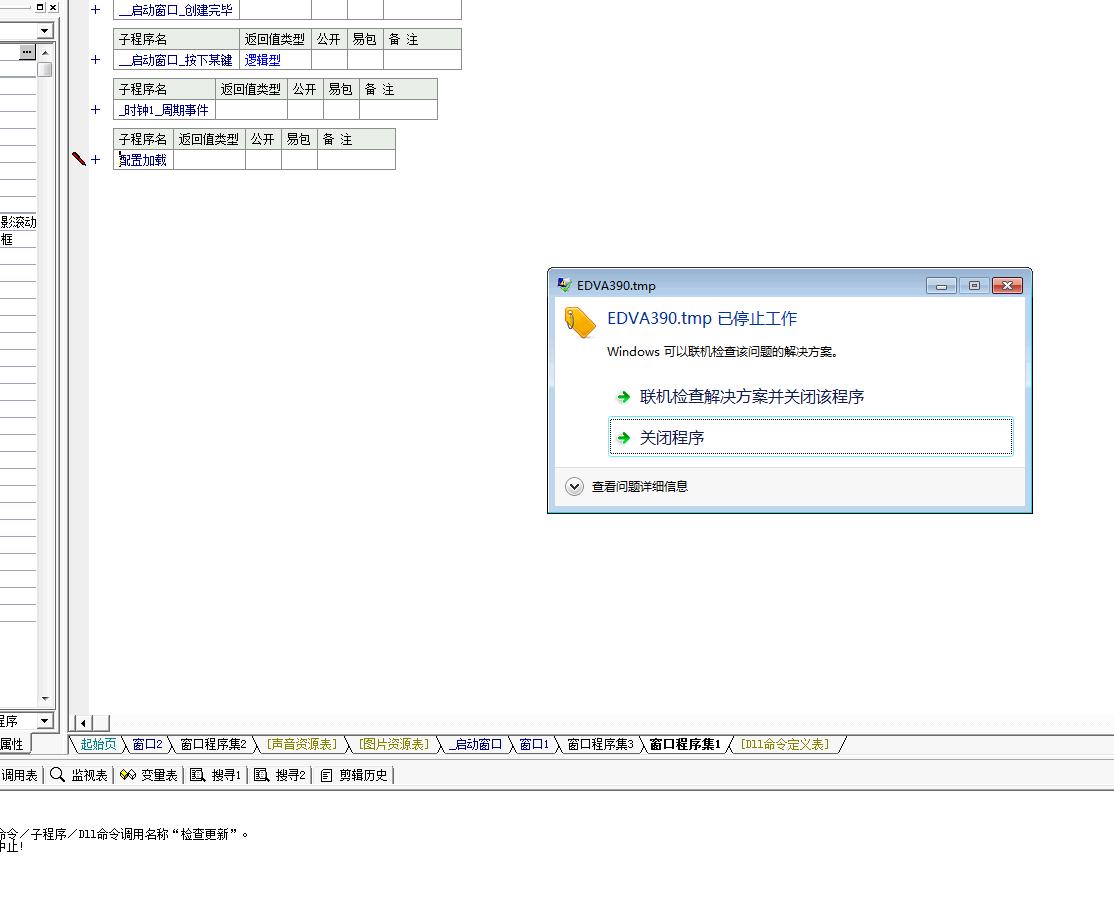
Task: Expand the __启动窗口_按下某键 subroutine
Action: [x=95, y=60]
